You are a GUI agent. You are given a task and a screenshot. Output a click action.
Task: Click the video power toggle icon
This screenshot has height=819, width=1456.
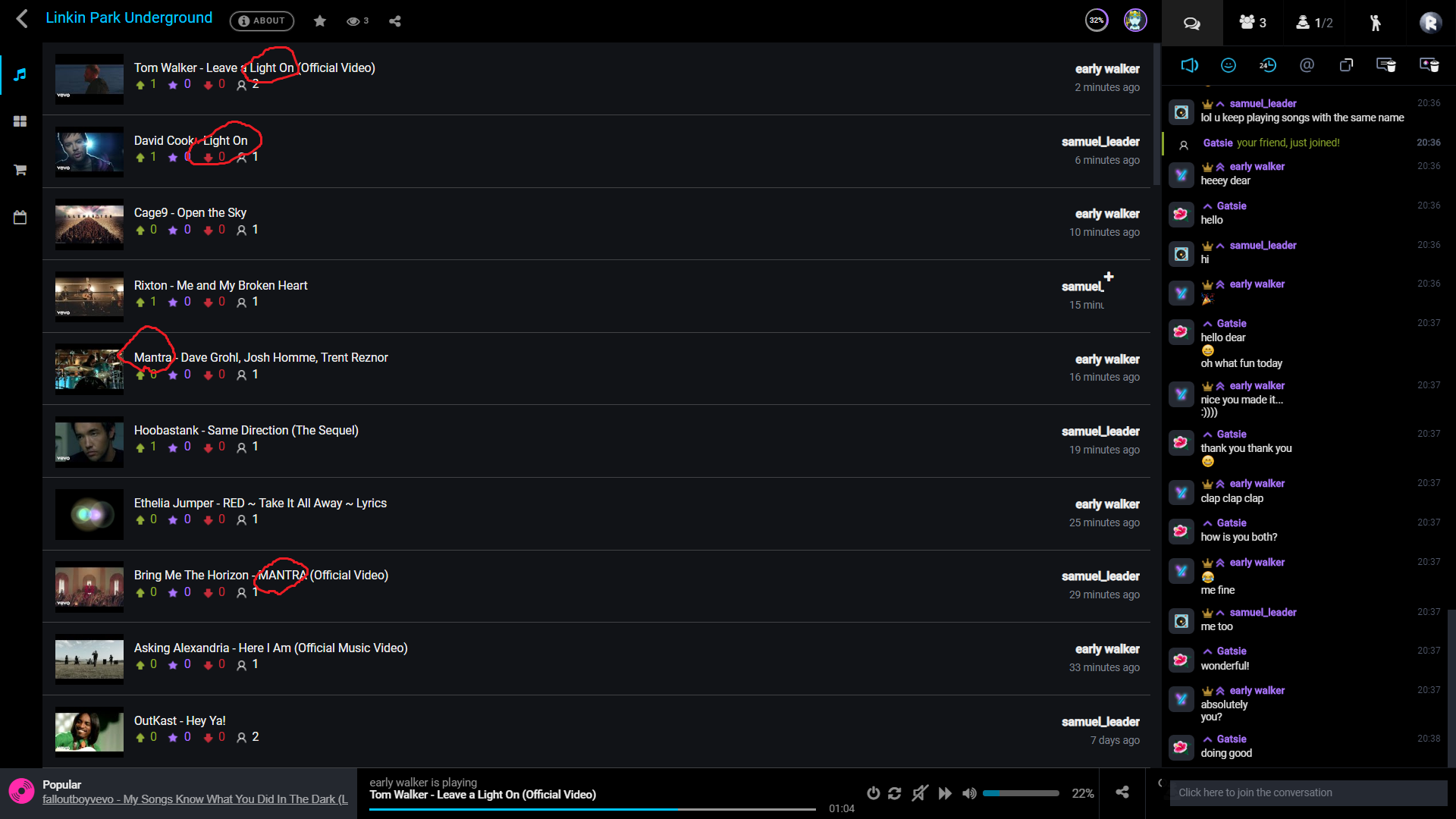pyautogui.click(x=874, y=793)
